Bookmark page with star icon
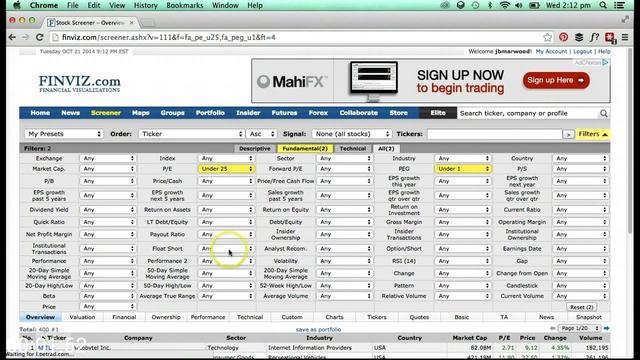The width and height of the screenshot is (640, 360). tap(547, 38)
